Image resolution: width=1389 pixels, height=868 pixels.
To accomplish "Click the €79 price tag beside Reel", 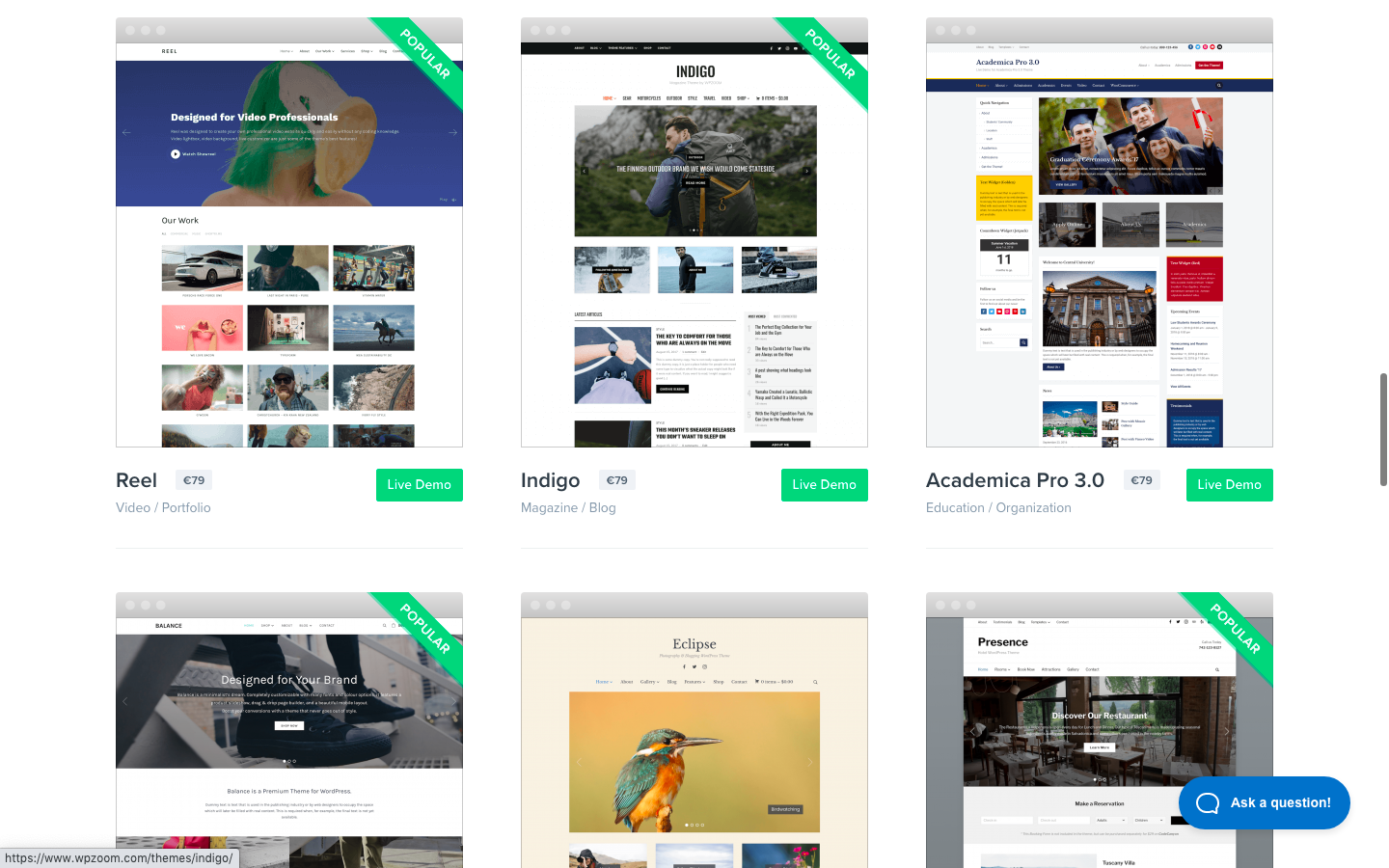I will [x=194, y=480].
